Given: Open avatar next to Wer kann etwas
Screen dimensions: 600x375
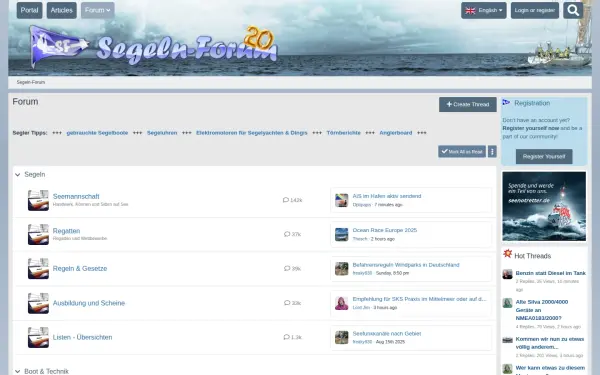Looking at the screenshot, I should click(x=507, y=368).
